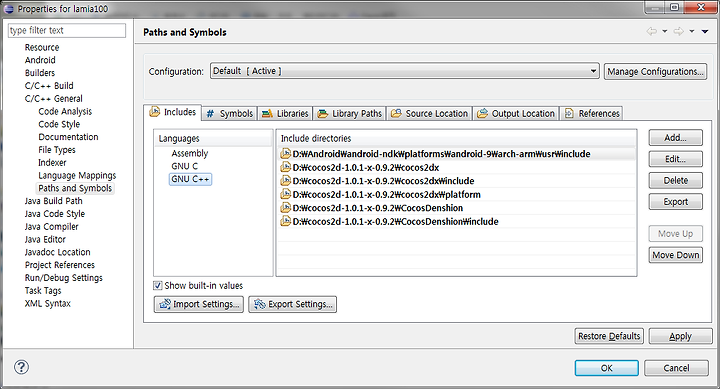
Task: Open the forward history dropdown arrow
Action: [692, 31]
